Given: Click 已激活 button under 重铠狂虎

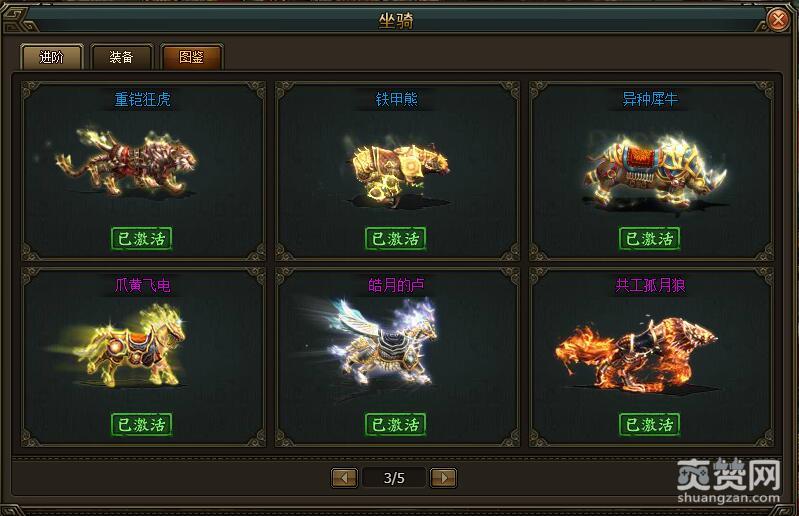Looking at the screenshot, I should (x=142, y=238).
